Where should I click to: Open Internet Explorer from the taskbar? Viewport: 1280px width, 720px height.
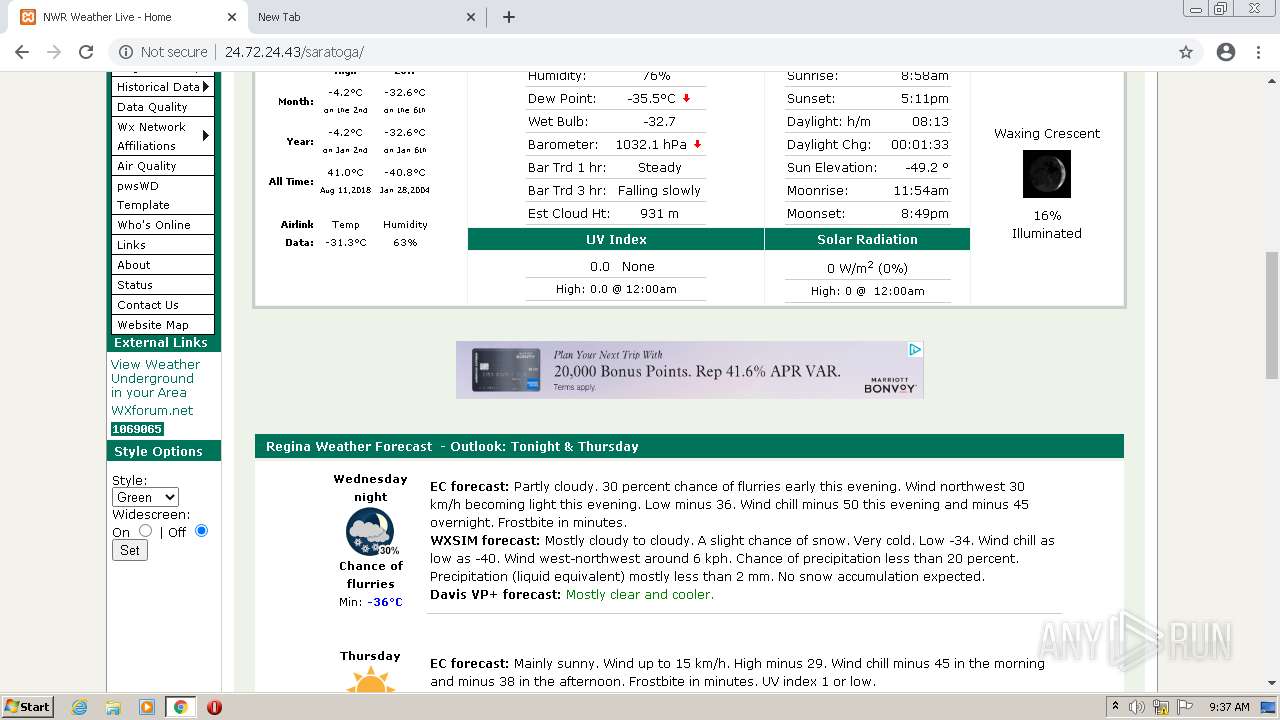click(80, 707)
